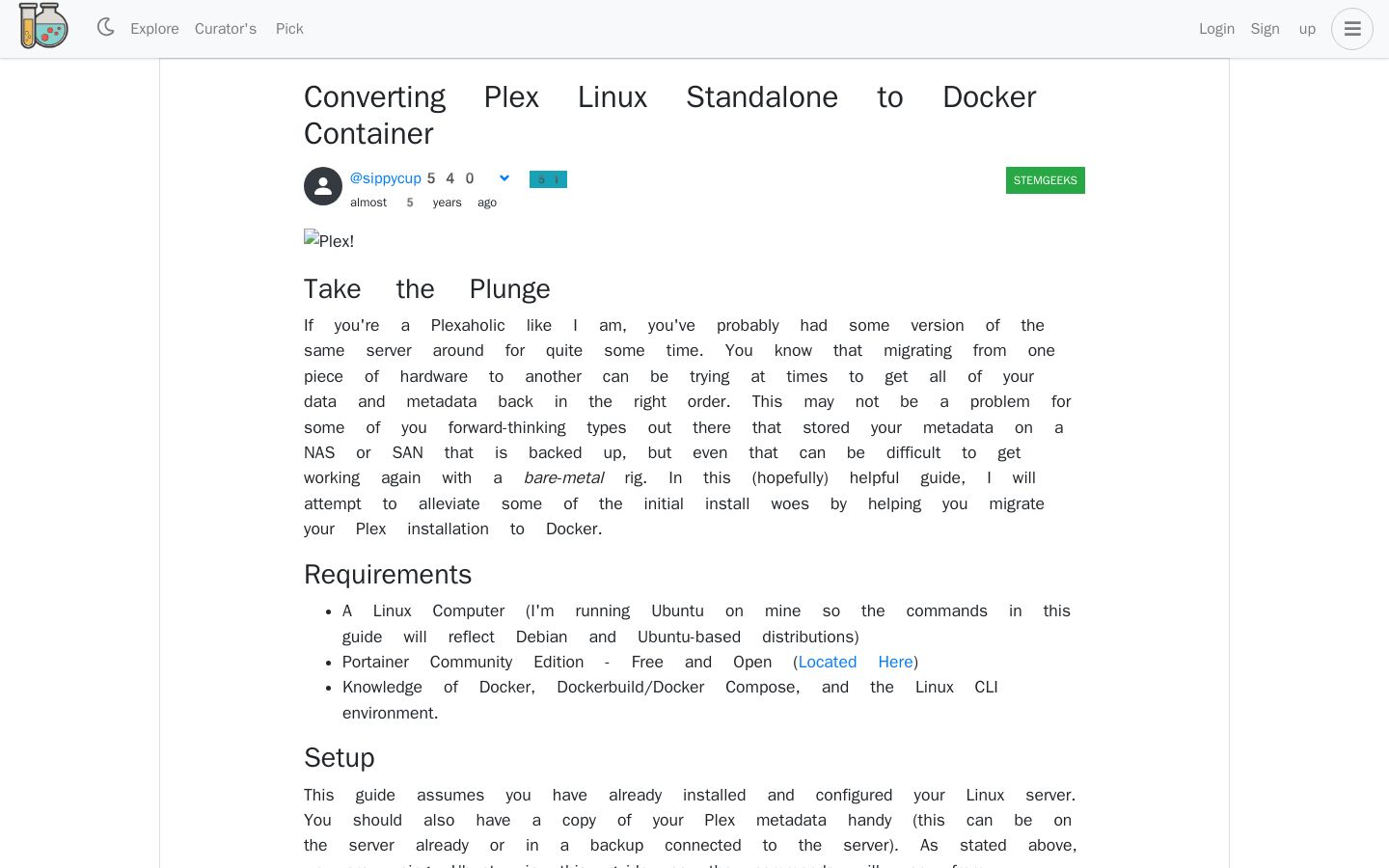Go to the Explore page

[154, 29]
